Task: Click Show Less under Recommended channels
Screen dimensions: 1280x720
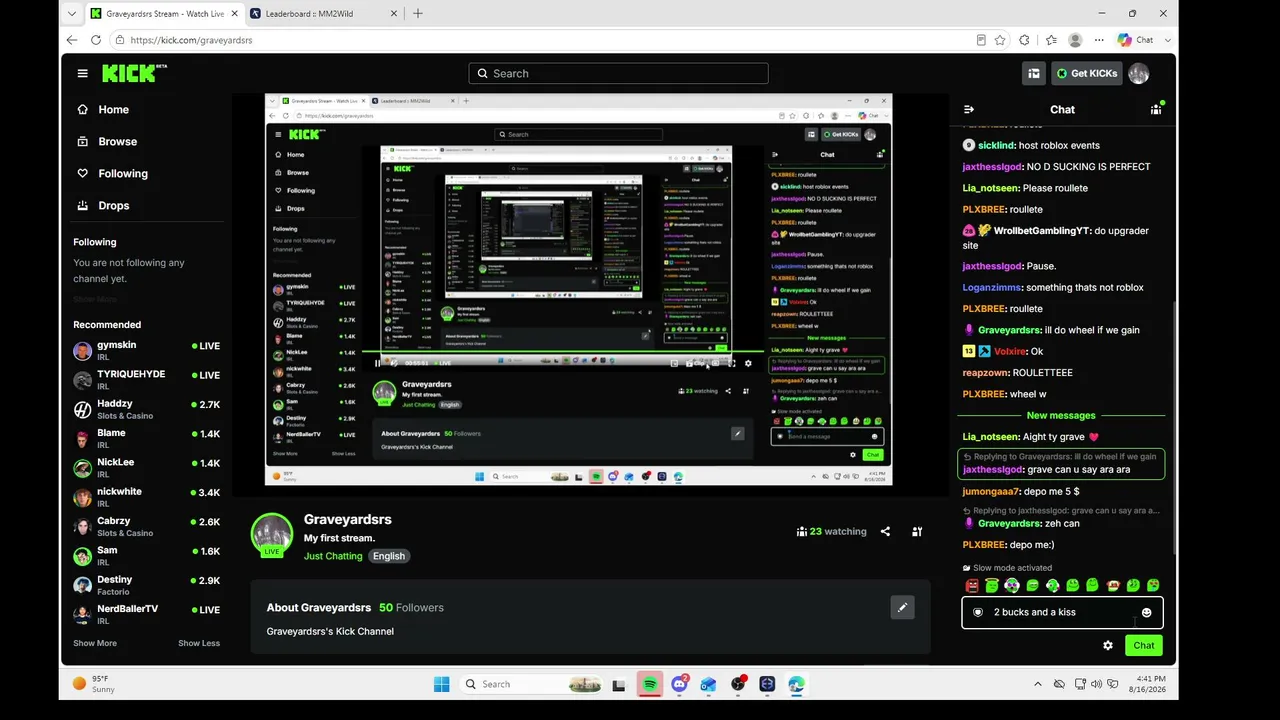Action: [x=199, y=643]
